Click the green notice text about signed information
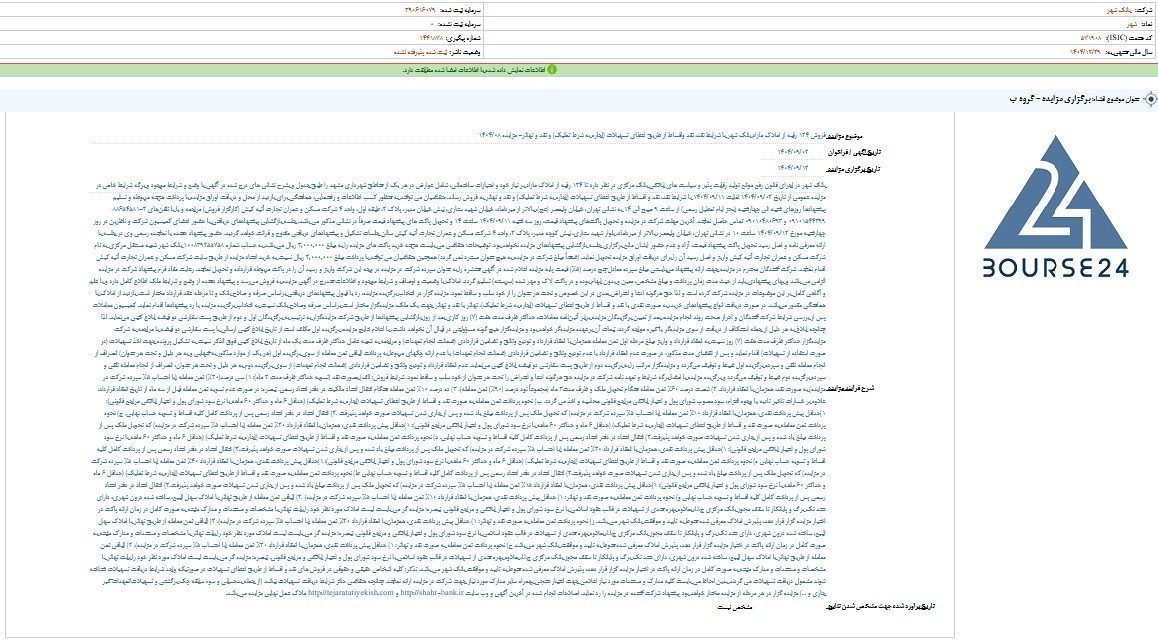1158x642 pixels. tap(473, 69)
